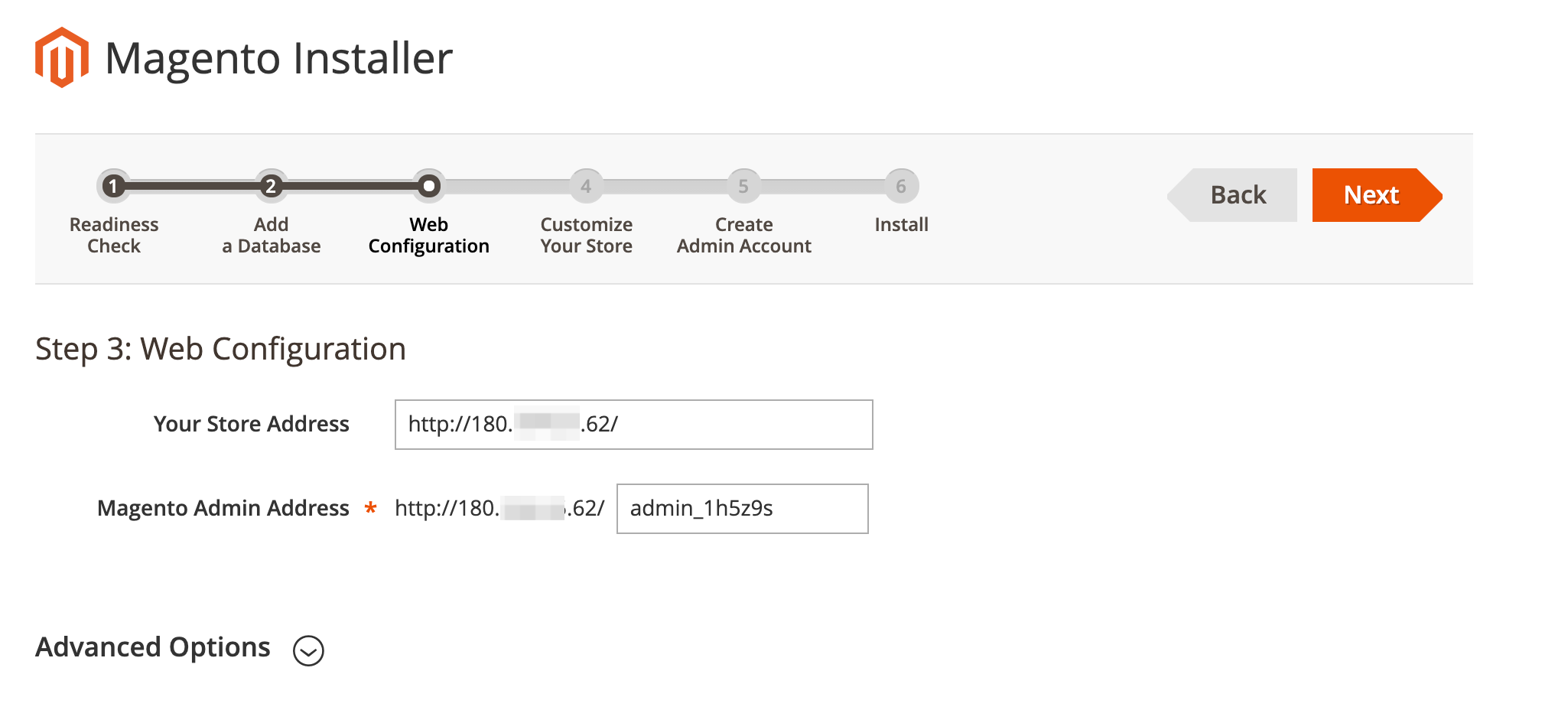Click the Install step label
1568x710 pixels.
click(901, 224)
